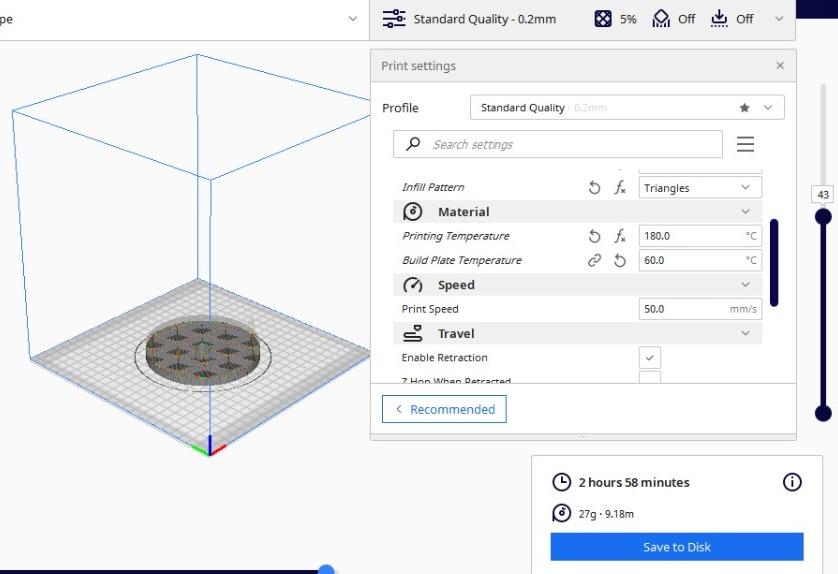Click the '2 hours 58 minutes' estimate

click(634, 482)
